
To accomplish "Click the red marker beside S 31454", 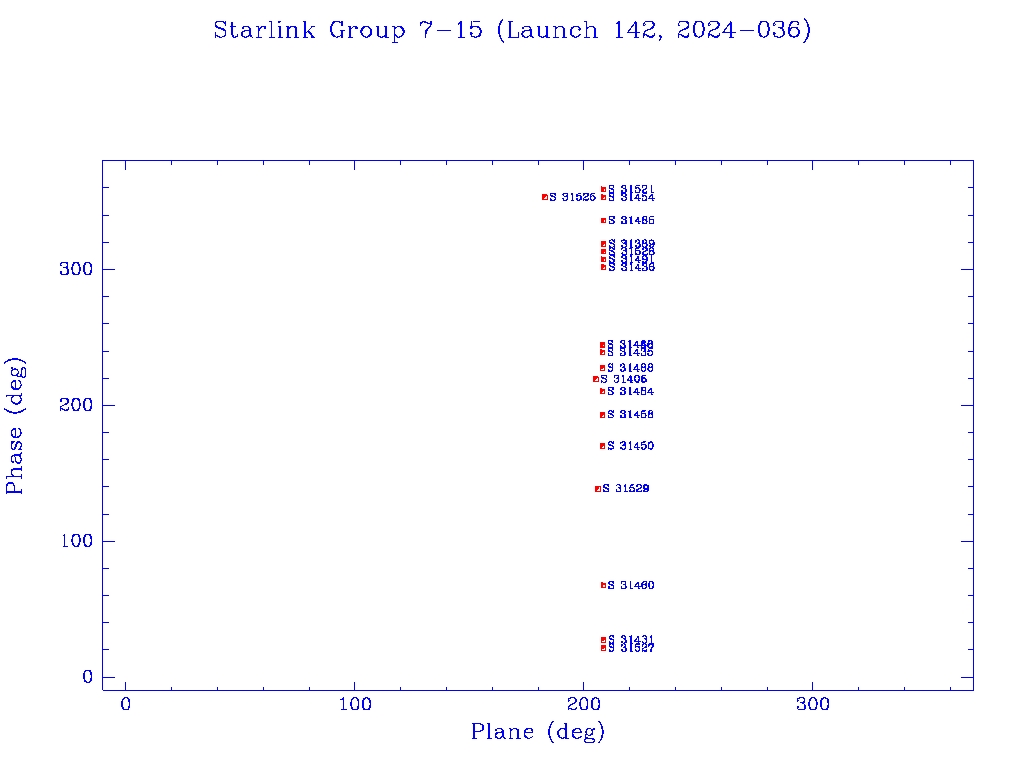I will click(x=603, y=197).
